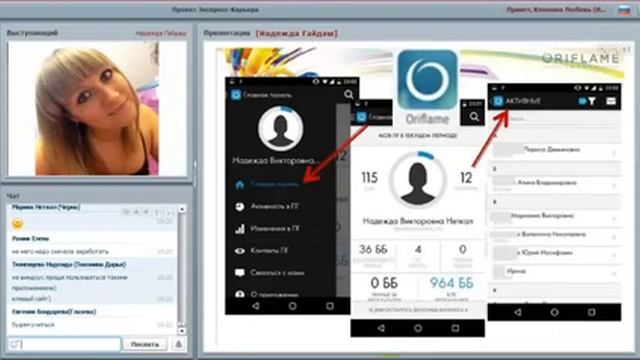
Task: Click the '12' value on middle phone
Action: [466, 178]
